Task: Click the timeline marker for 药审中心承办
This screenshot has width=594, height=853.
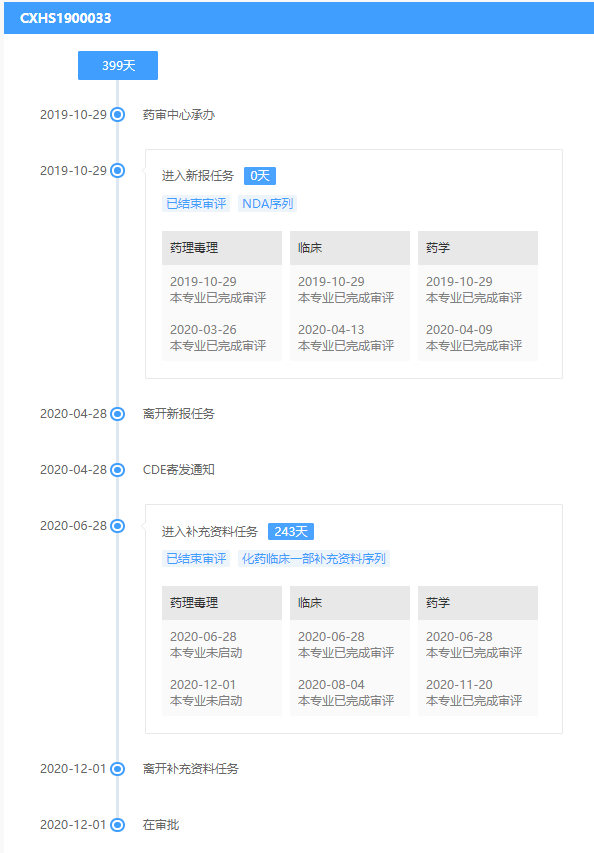Action: point(117,115)
